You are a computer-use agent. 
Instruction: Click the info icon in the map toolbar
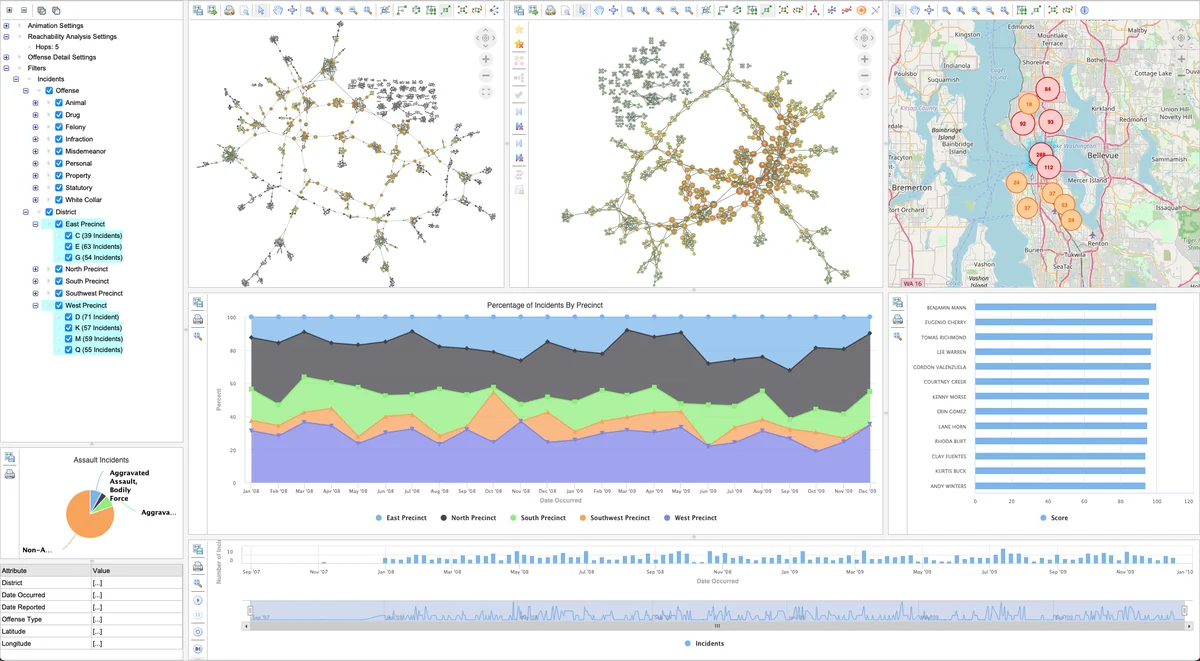coord(1084,10)
